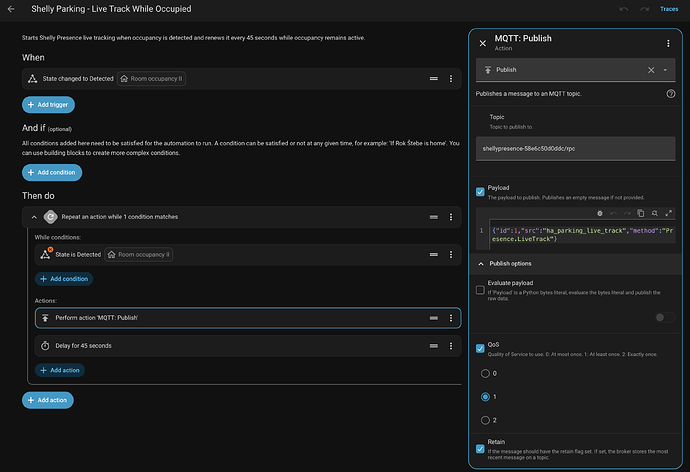Viewport: 690px width, 472px height.
Task: Toggle the Evaluate payload switch
Action: pyautogui.click(x=664, y=318)
